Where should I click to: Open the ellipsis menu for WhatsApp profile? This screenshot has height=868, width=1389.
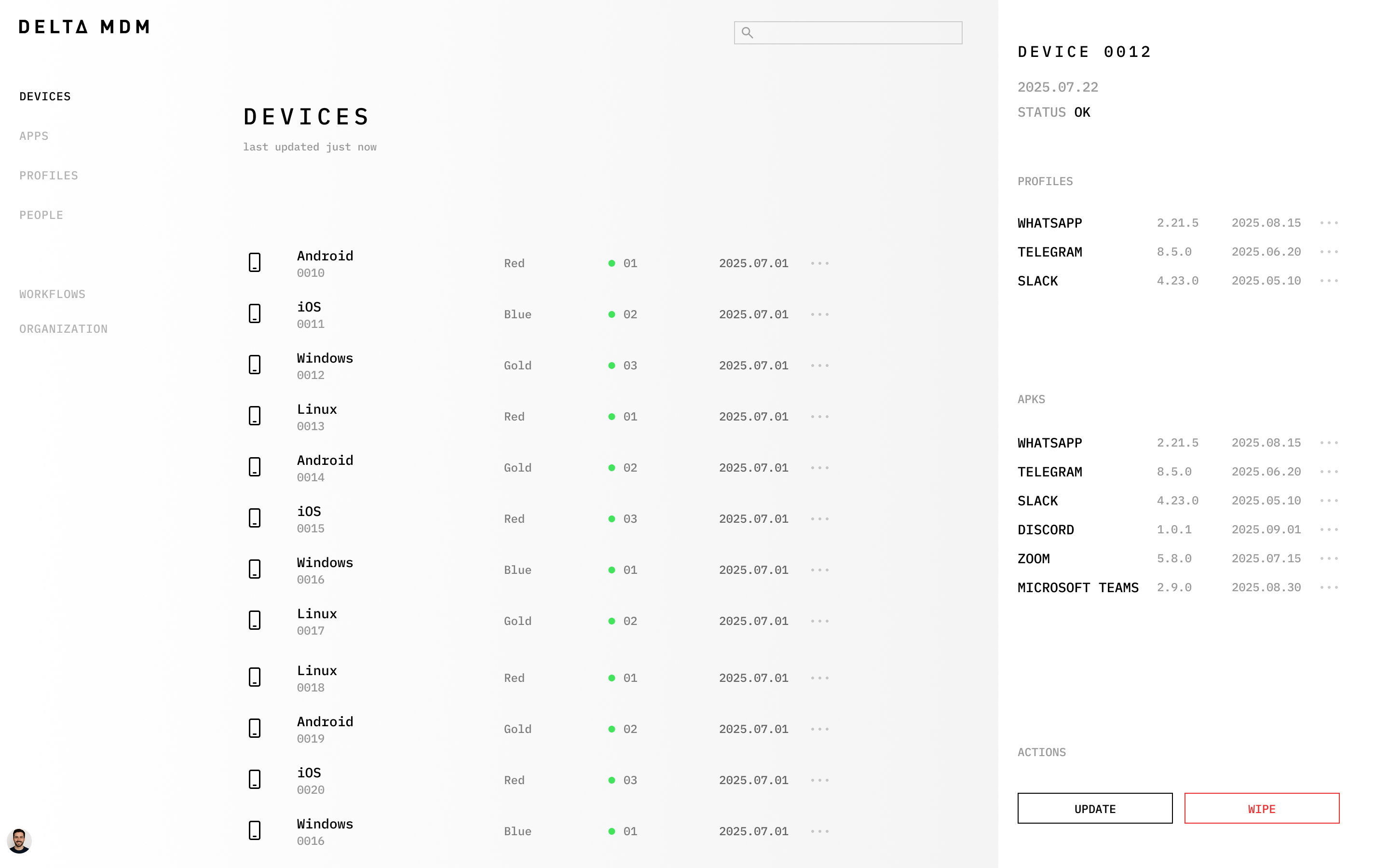[1329, 223]
